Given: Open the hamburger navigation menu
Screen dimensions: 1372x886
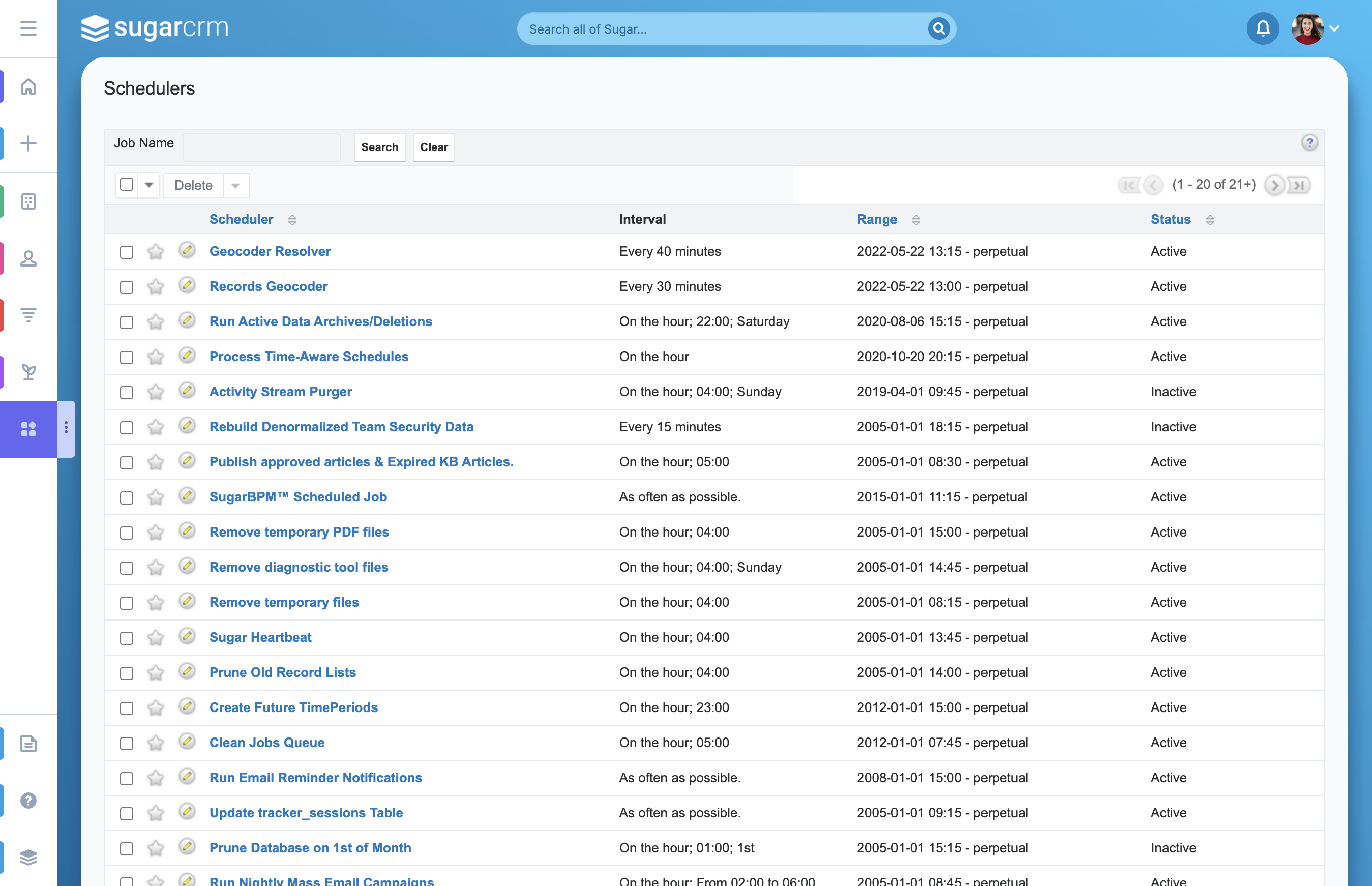Looking at the screenshot, I should (28, 28).
